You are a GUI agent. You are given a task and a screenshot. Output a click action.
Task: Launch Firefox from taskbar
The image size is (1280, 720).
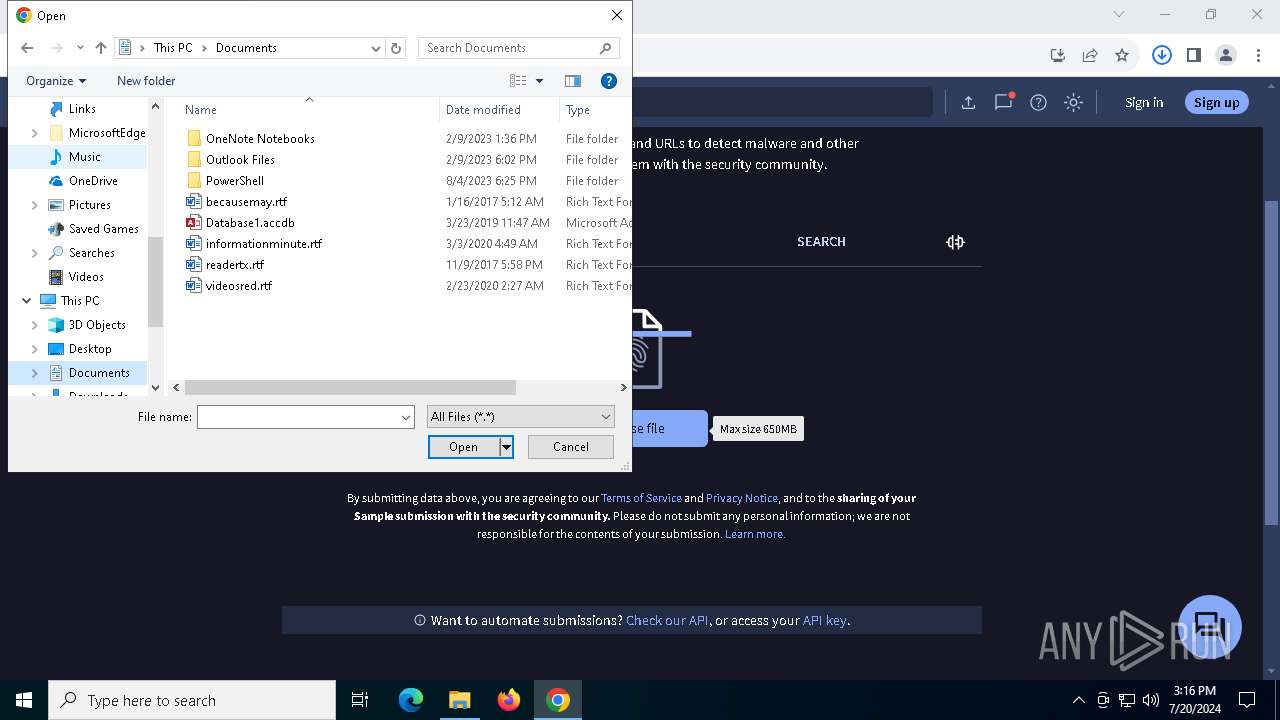(508, 700)
